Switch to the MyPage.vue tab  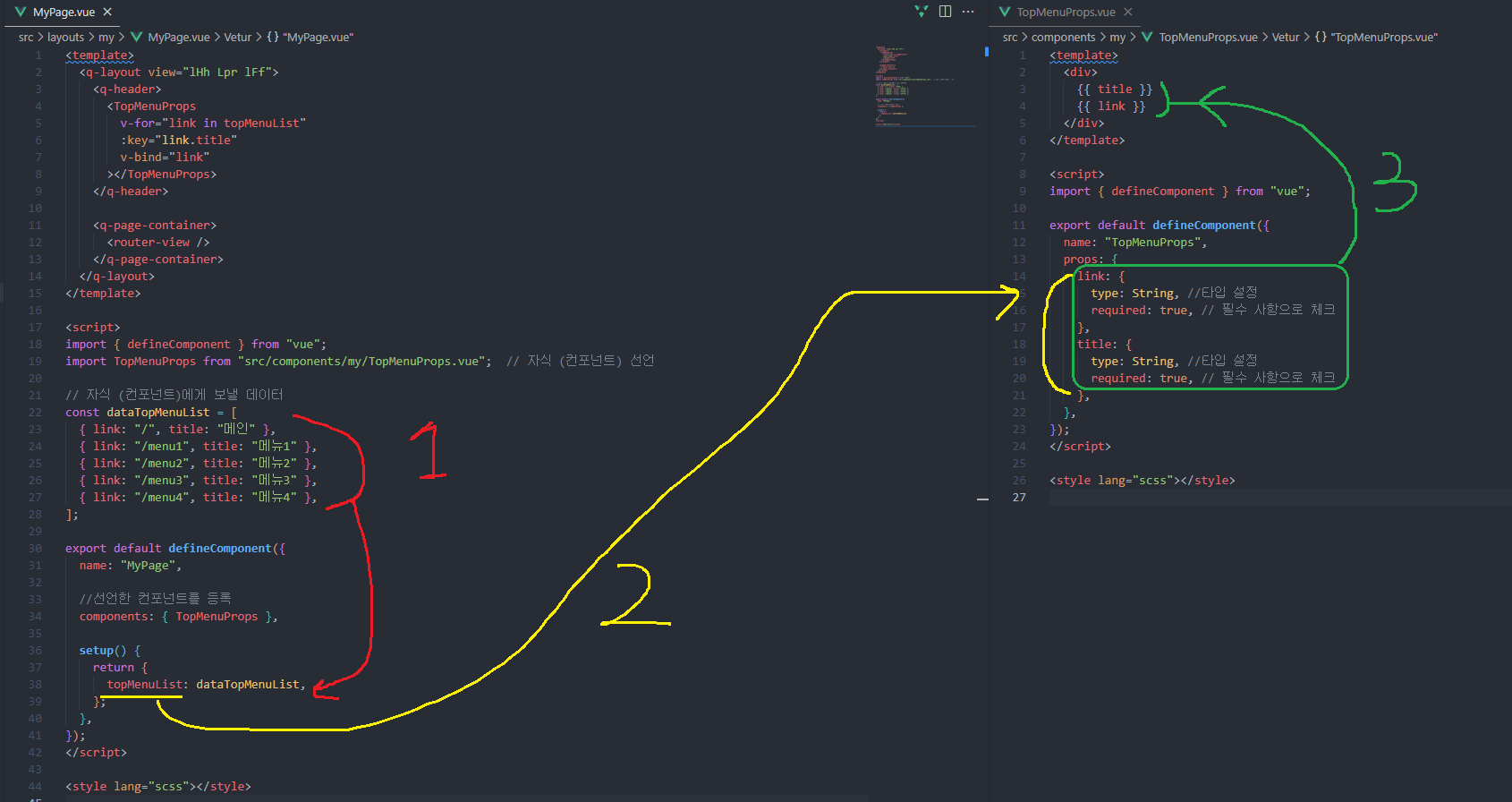tap(64, 12)
